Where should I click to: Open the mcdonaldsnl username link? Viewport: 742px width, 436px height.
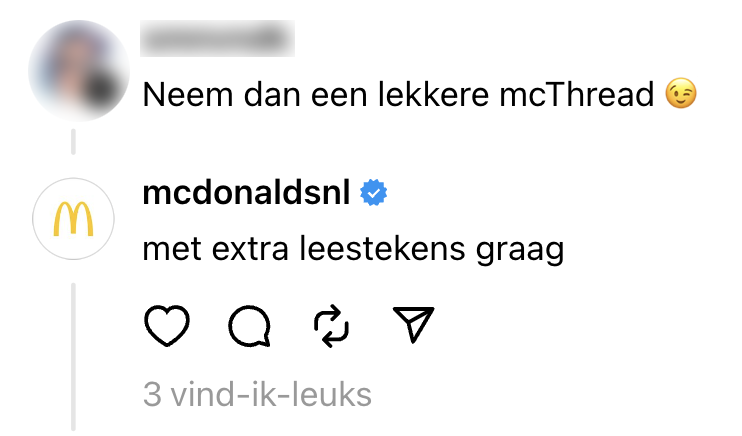(246, 193)
